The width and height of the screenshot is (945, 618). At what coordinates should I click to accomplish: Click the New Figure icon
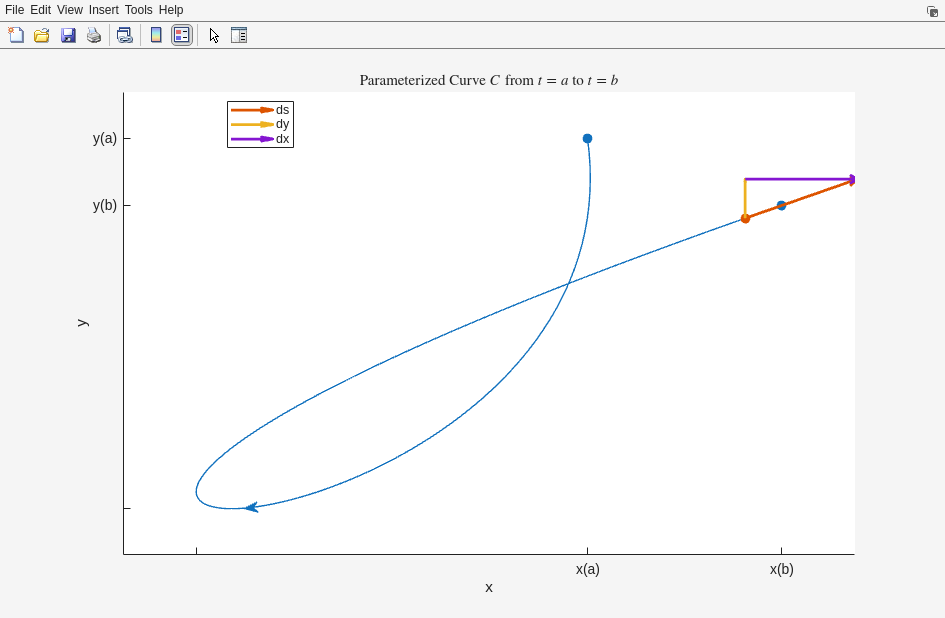(16, 35)
